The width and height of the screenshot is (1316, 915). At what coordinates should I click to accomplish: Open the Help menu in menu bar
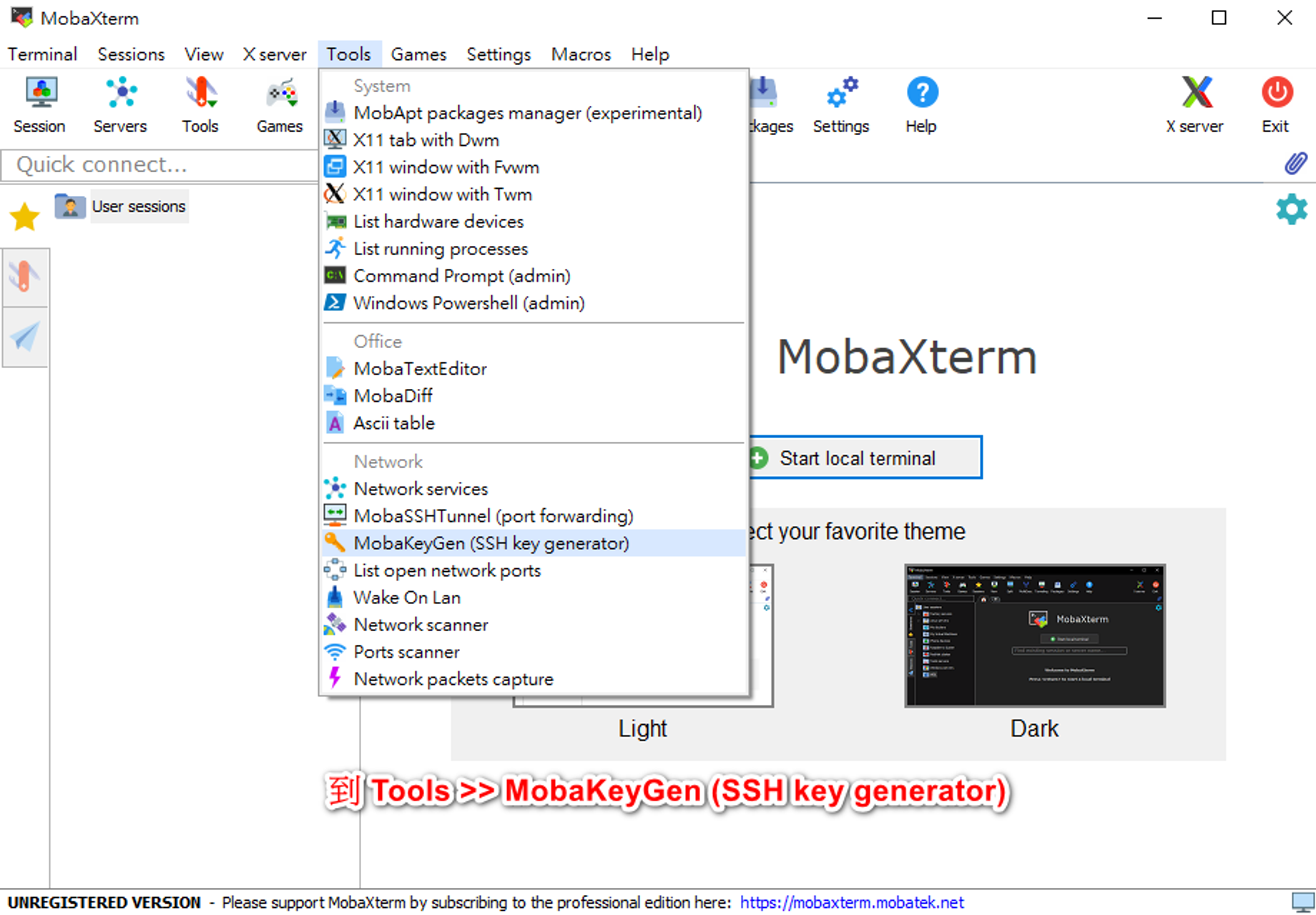[x=650, y=54]
